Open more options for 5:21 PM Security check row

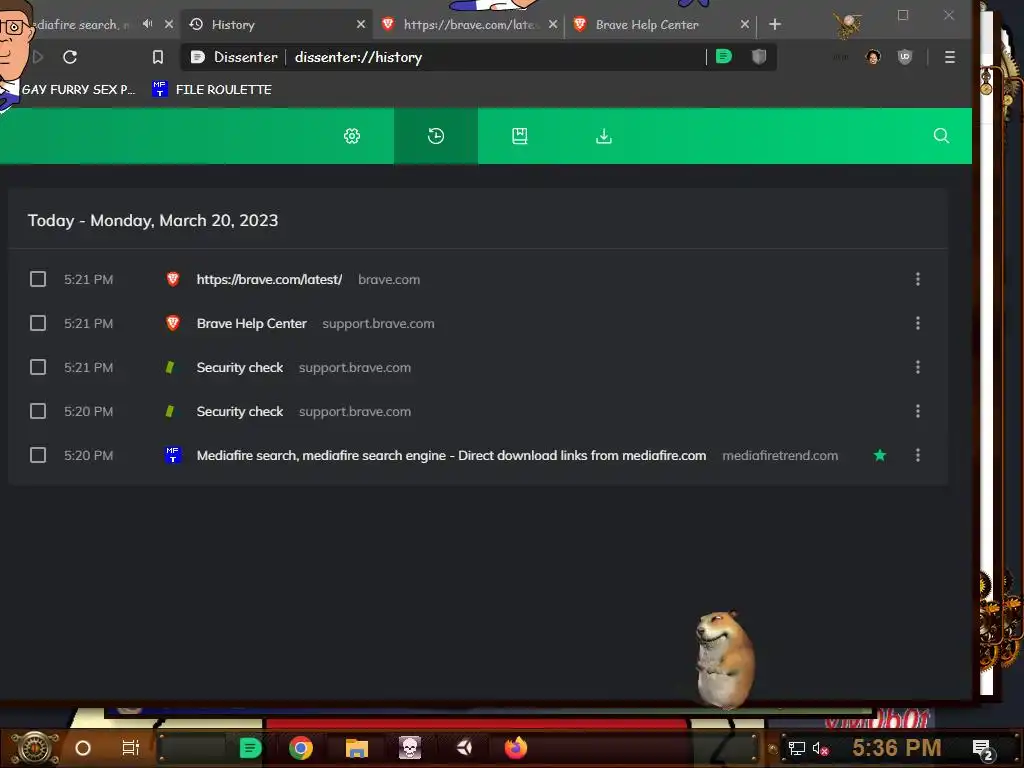click(918, 367)
